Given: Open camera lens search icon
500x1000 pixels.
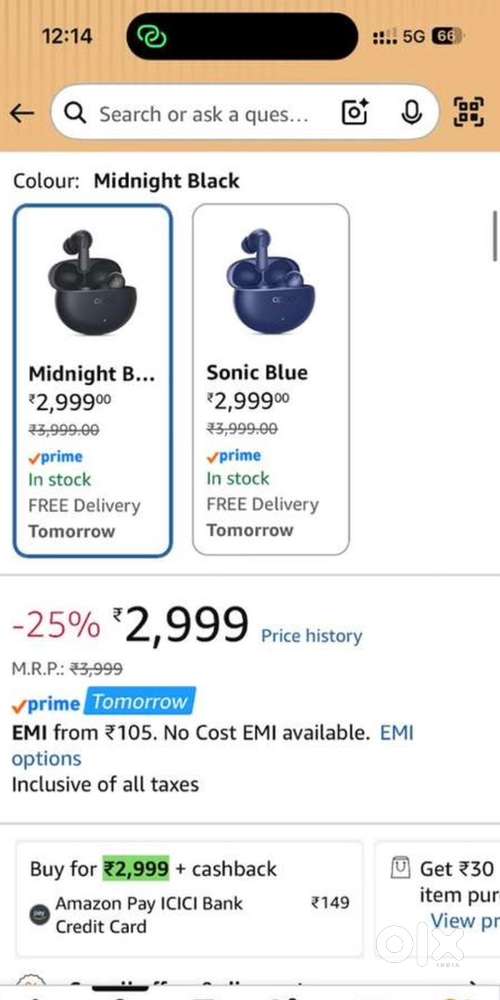Looking at the screenshot, I should (x=356, y=113).
